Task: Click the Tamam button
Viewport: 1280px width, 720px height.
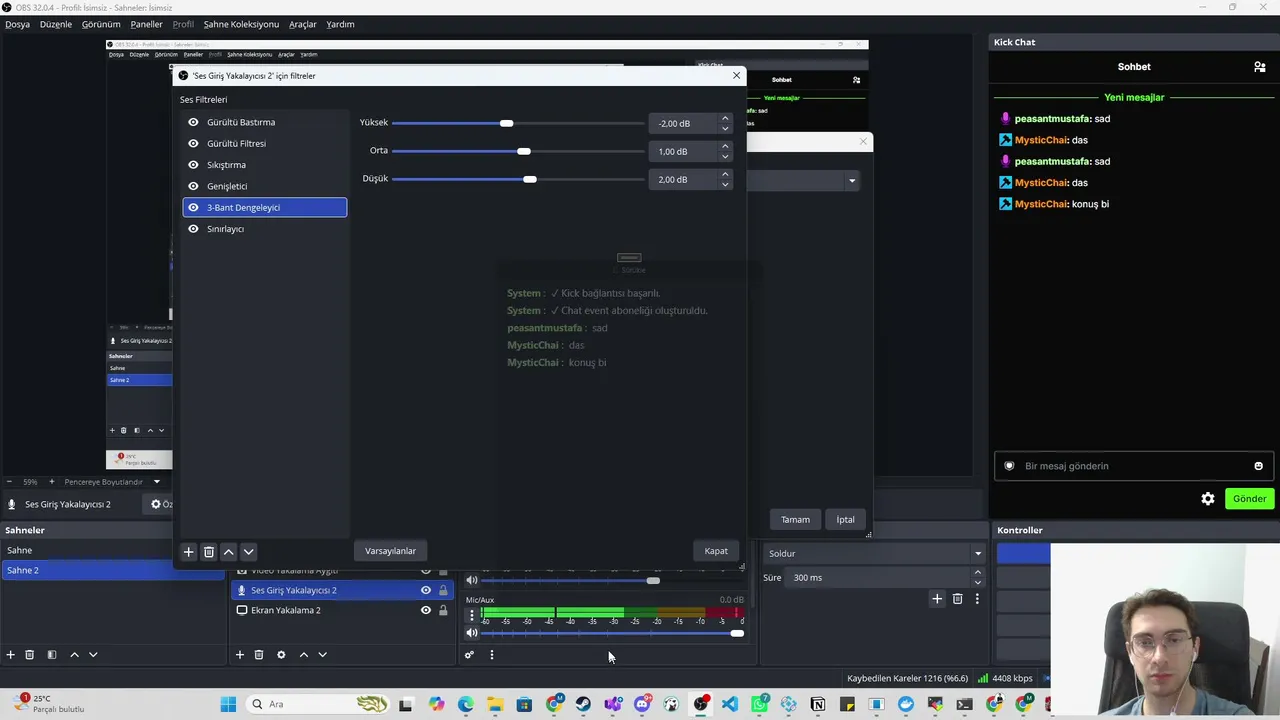Action: [x=795, y=520]
